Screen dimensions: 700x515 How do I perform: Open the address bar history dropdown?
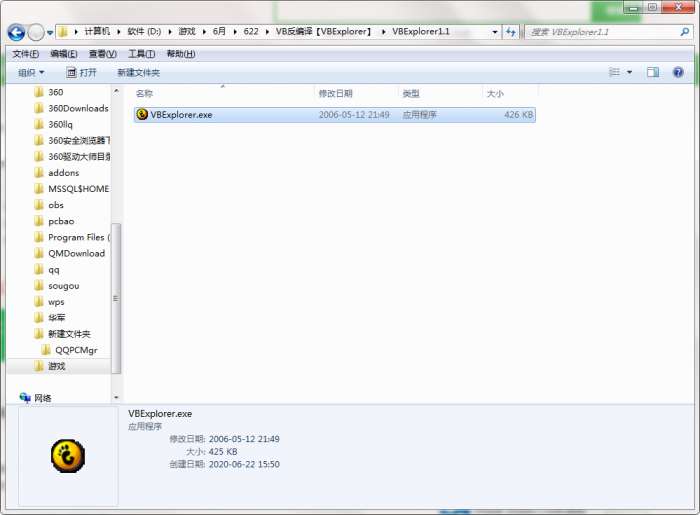pyautogui.click(x=495, y=32)
